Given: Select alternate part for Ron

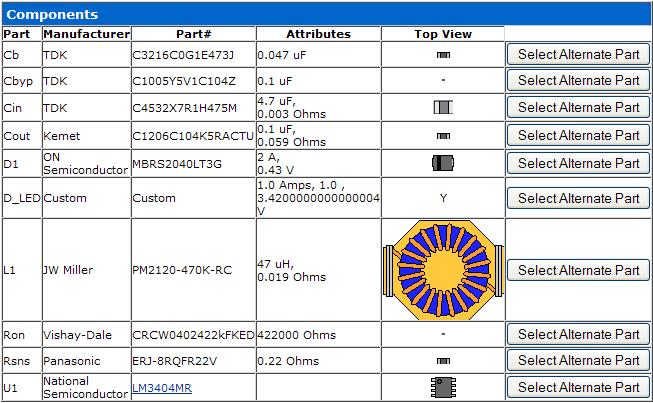Looking at the screenshot, I should click(x=578, y=334).
